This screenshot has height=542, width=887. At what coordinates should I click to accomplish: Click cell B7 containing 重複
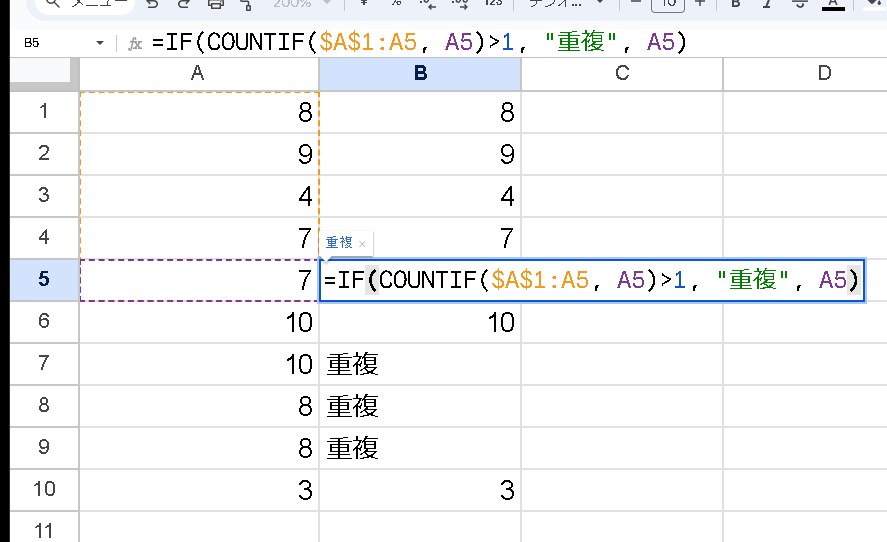point(420,364)
